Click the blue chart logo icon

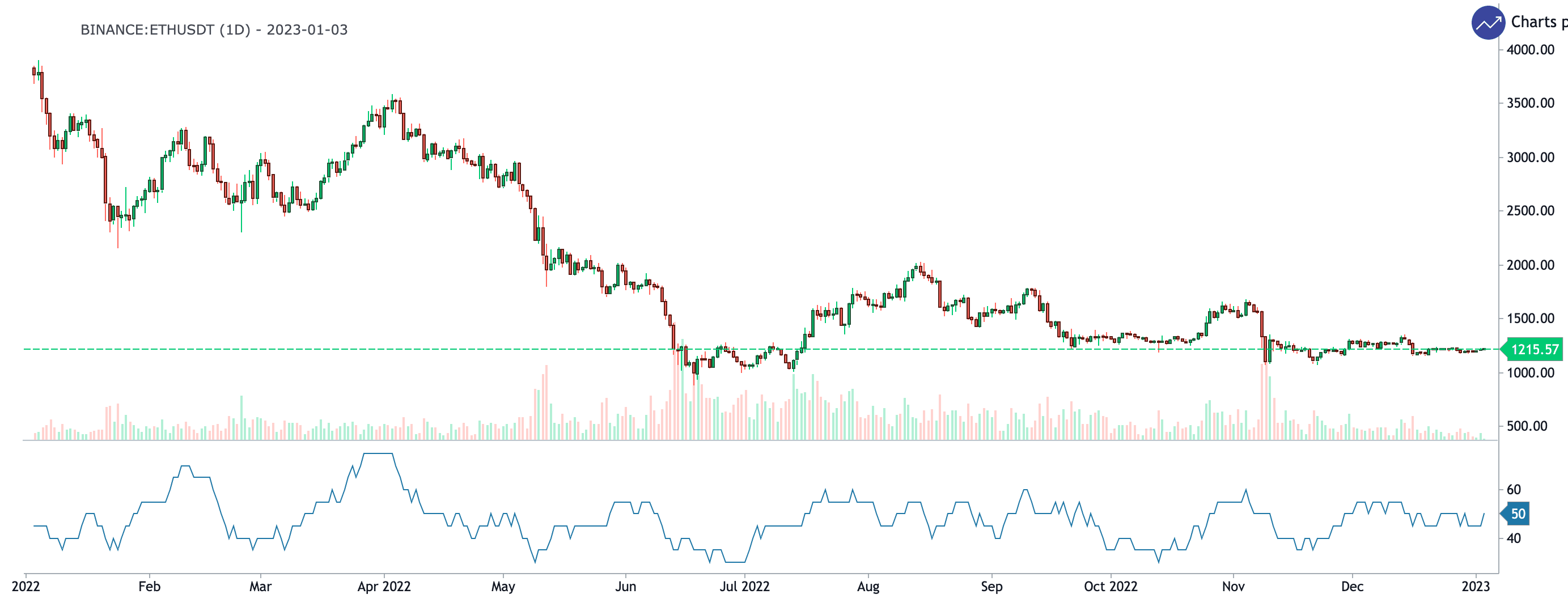click(x=1488, y=23)
